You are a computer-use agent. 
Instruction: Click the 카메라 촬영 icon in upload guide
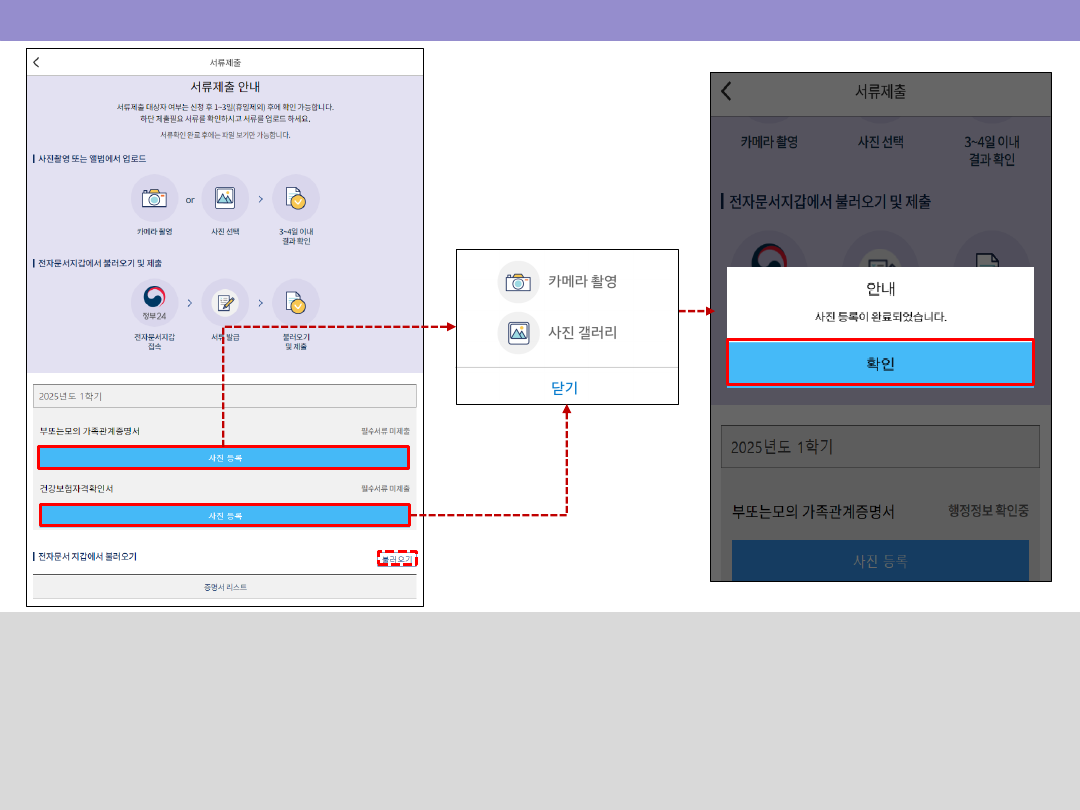(x=154, y=198)
